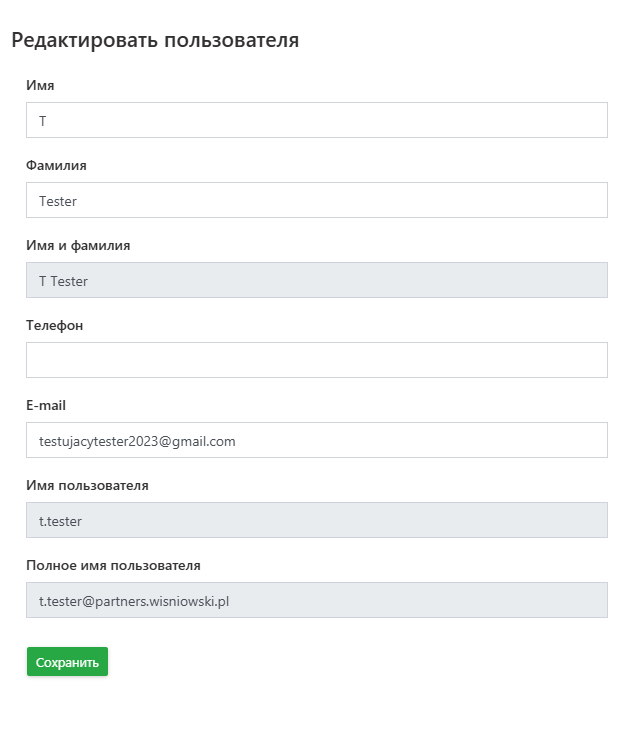The image size is (628, 730).
Task: Click the Имя field containing "T"
Action: pyautogui.click(x=316, y=120)
